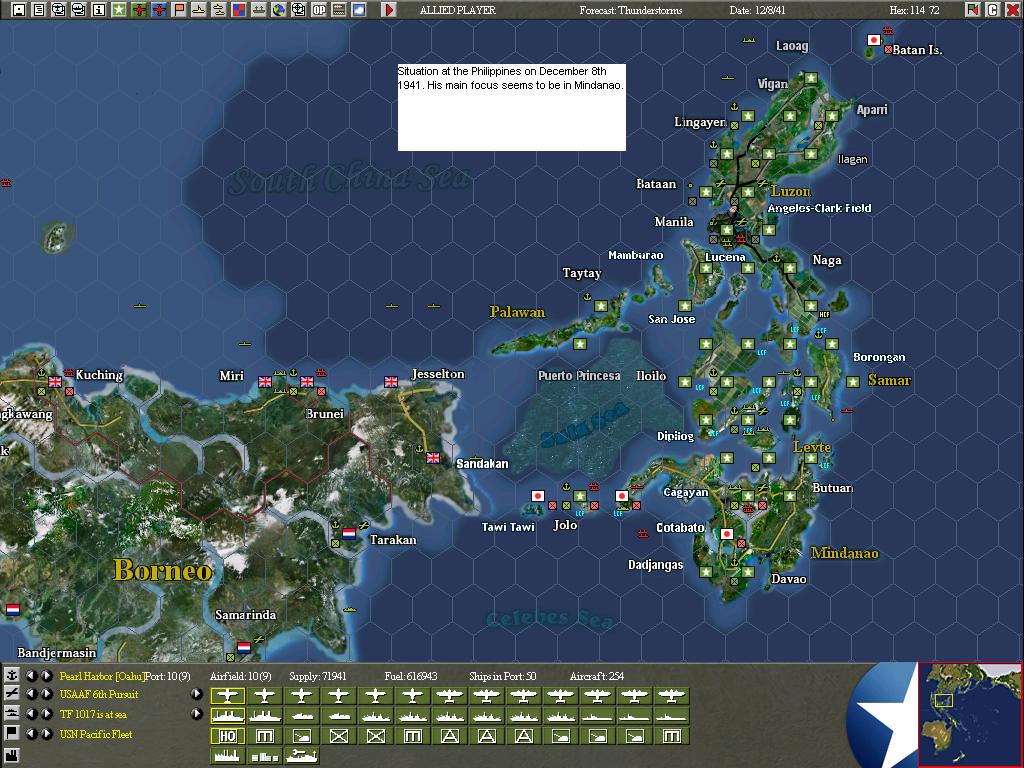
Task: Select the highlighted first battleship tile
Action: [227, 716]
